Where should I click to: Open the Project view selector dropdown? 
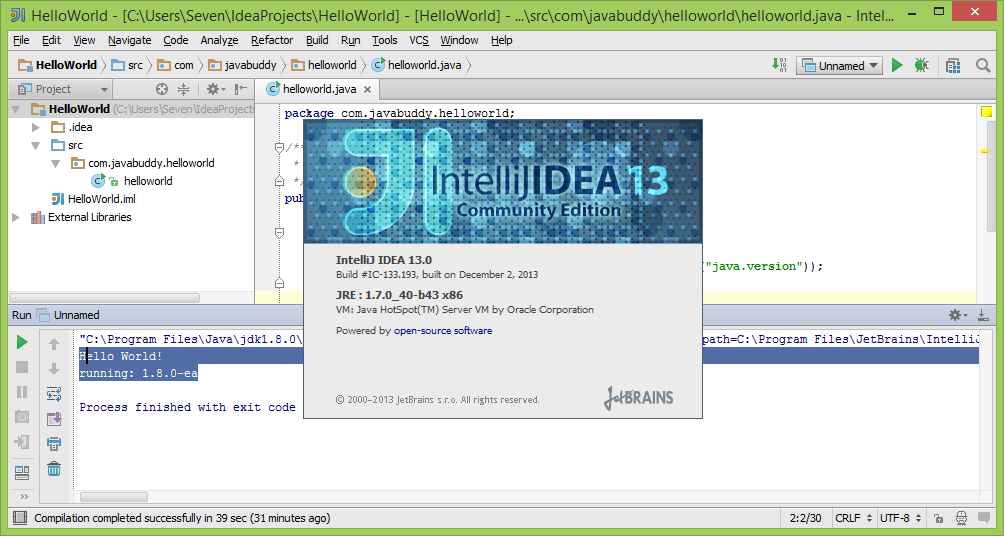tap(63, 89)
